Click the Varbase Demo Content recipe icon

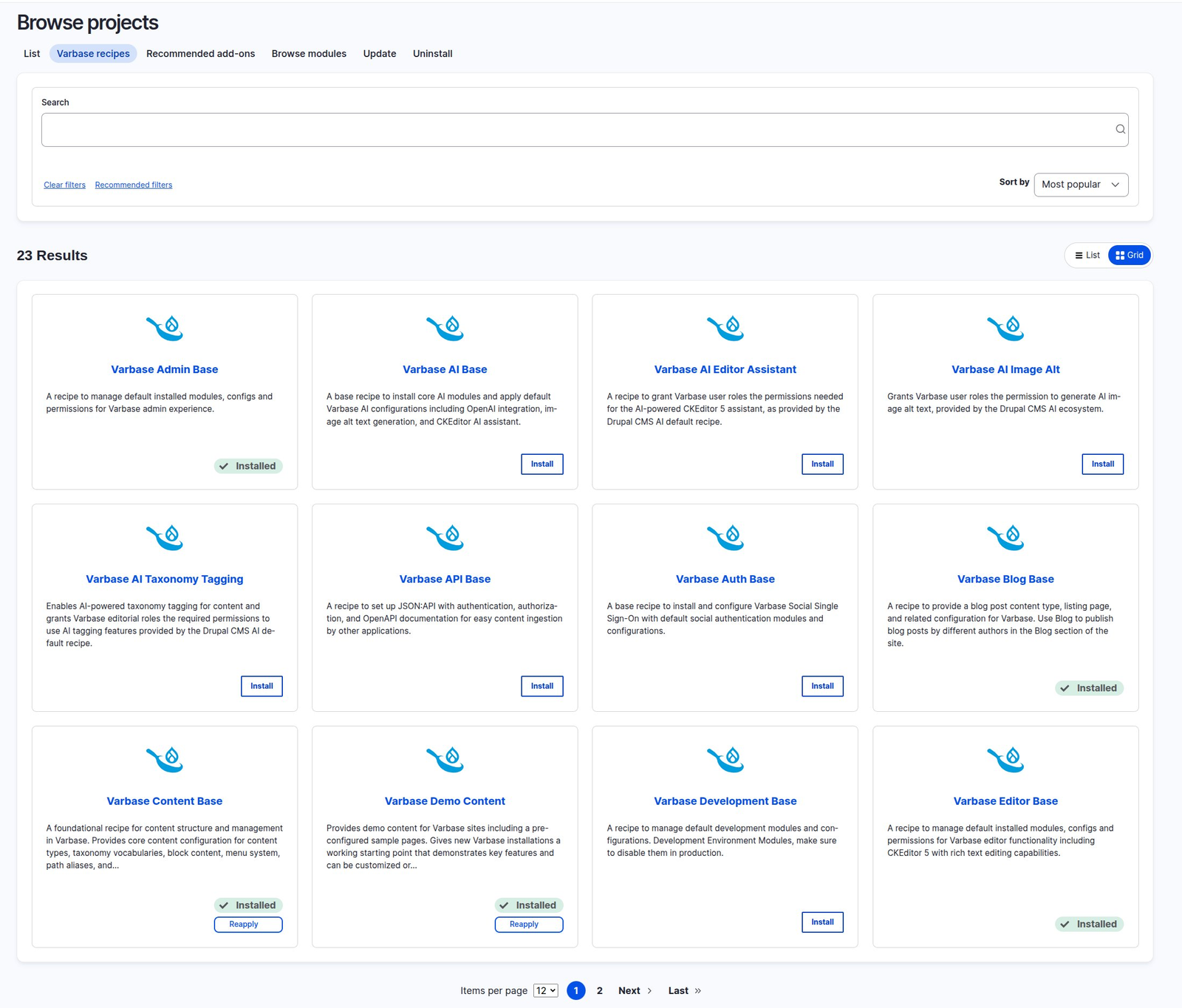point(444,759)
